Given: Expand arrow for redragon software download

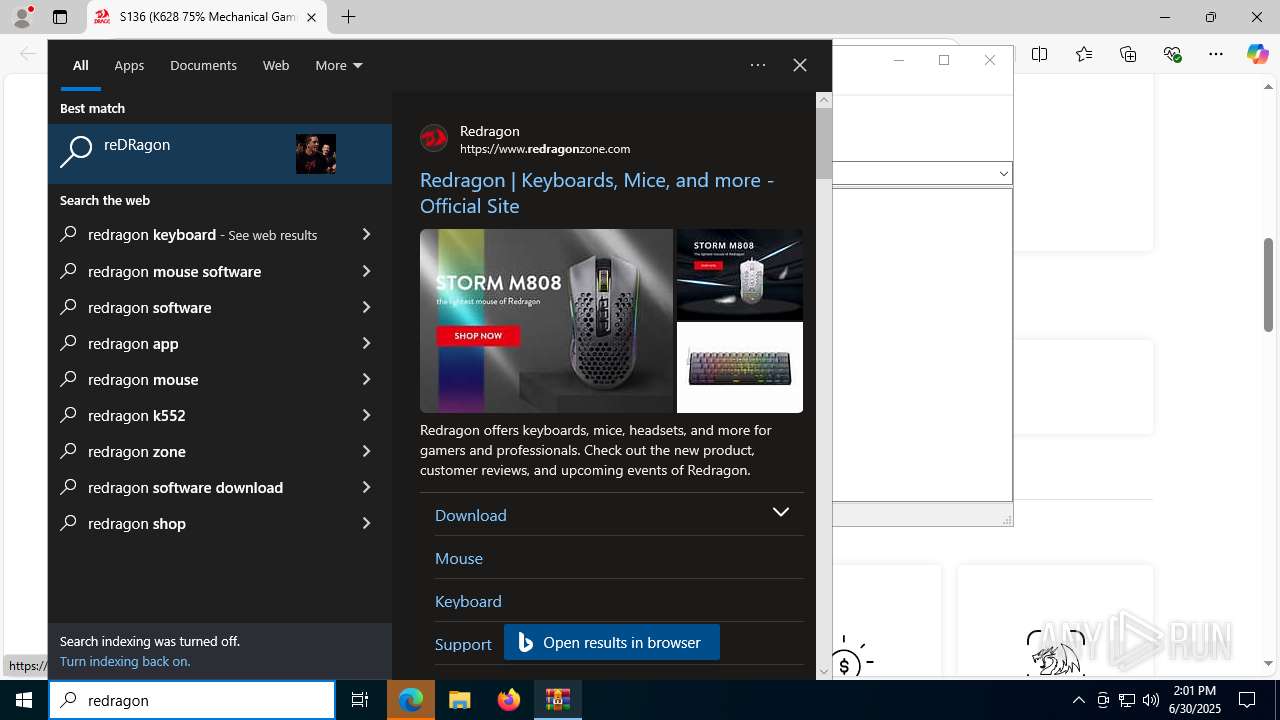Looking at the screenshot, I should click(366, 487).
